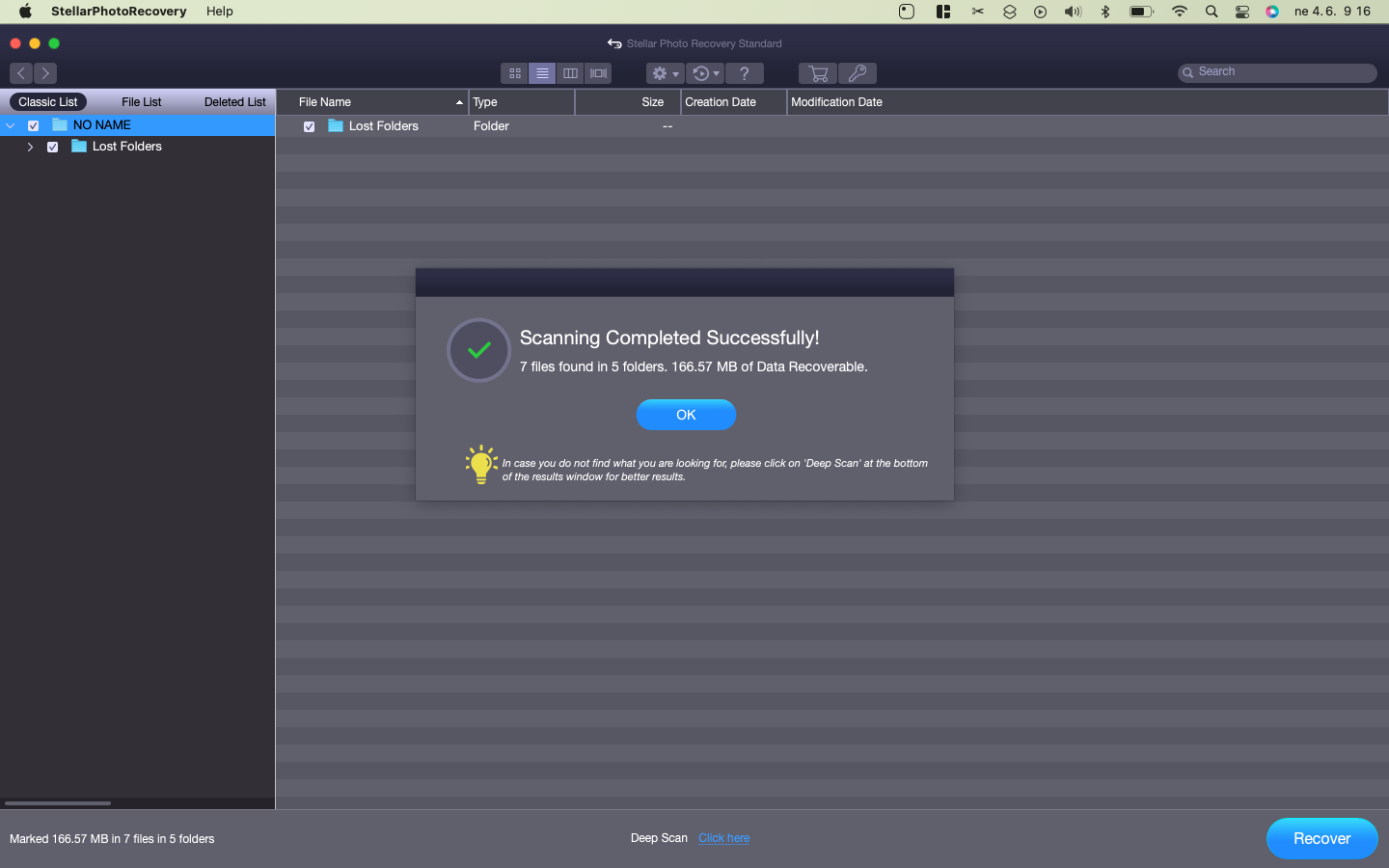
Task: Sort by the Creation Date column
Action: [734, 102]
